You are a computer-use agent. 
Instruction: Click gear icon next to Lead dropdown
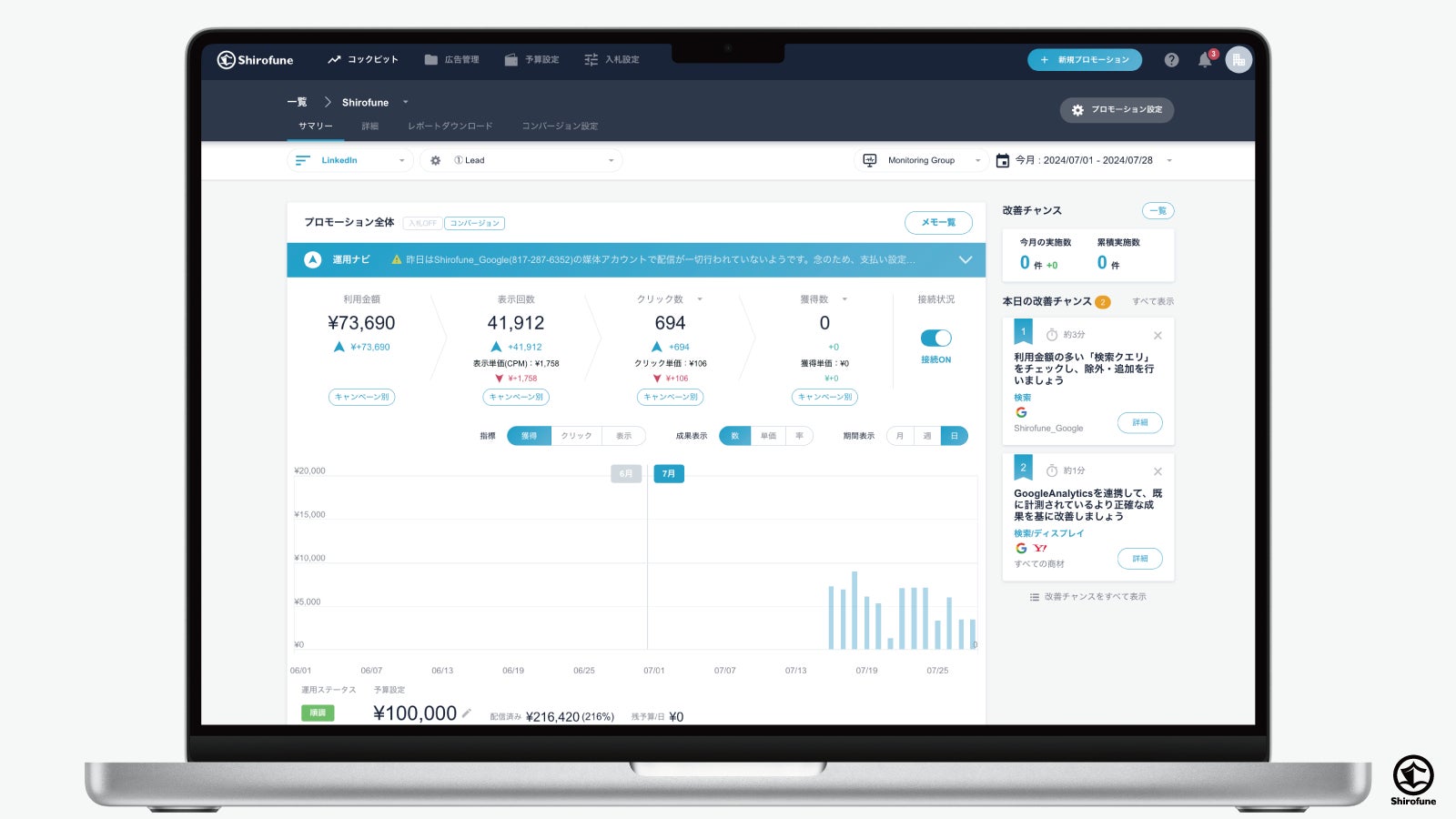tap(435, 160)
